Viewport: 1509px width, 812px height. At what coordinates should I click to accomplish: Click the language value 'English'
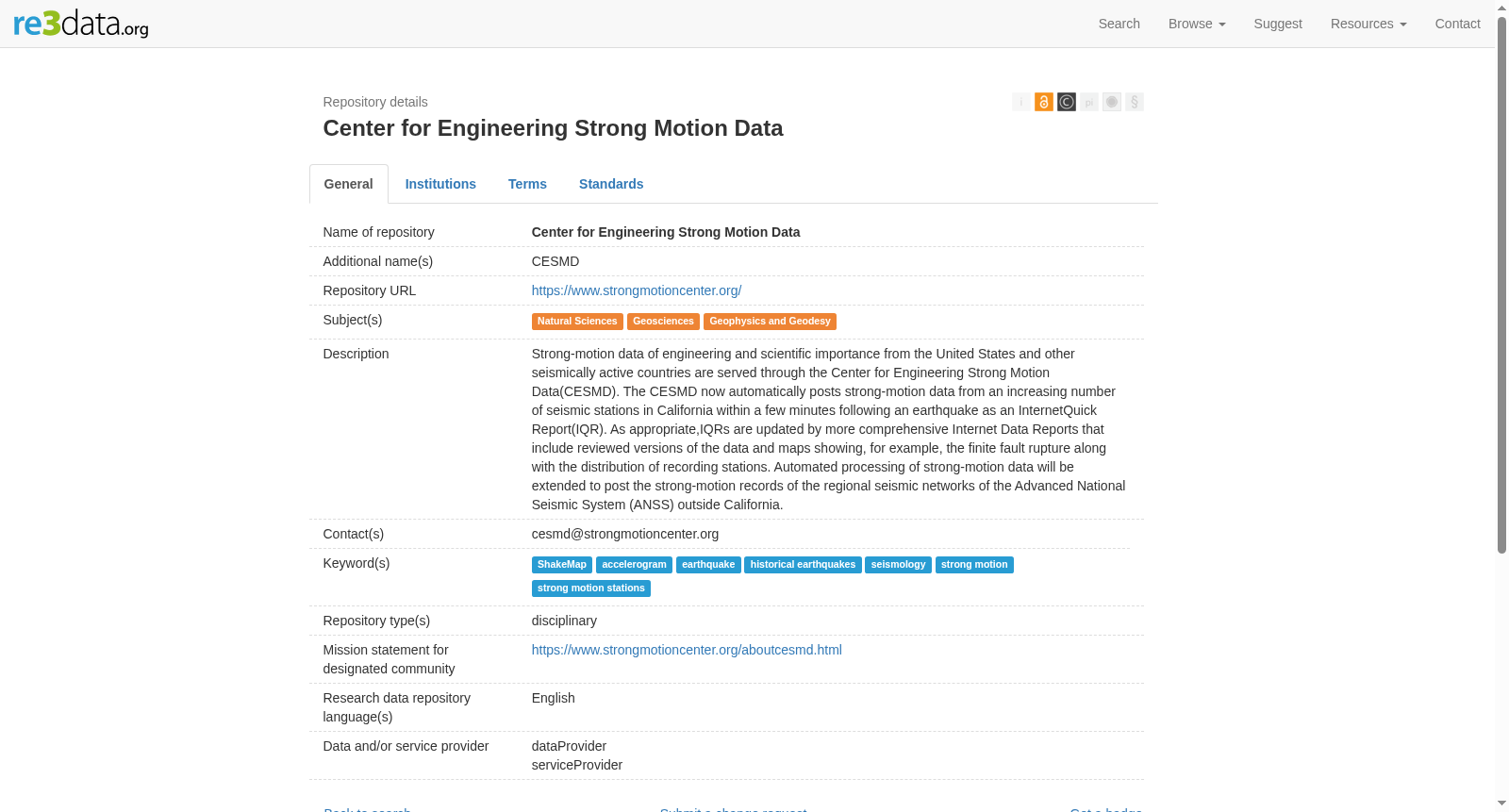pyautogui.click(x=554, y=698)
